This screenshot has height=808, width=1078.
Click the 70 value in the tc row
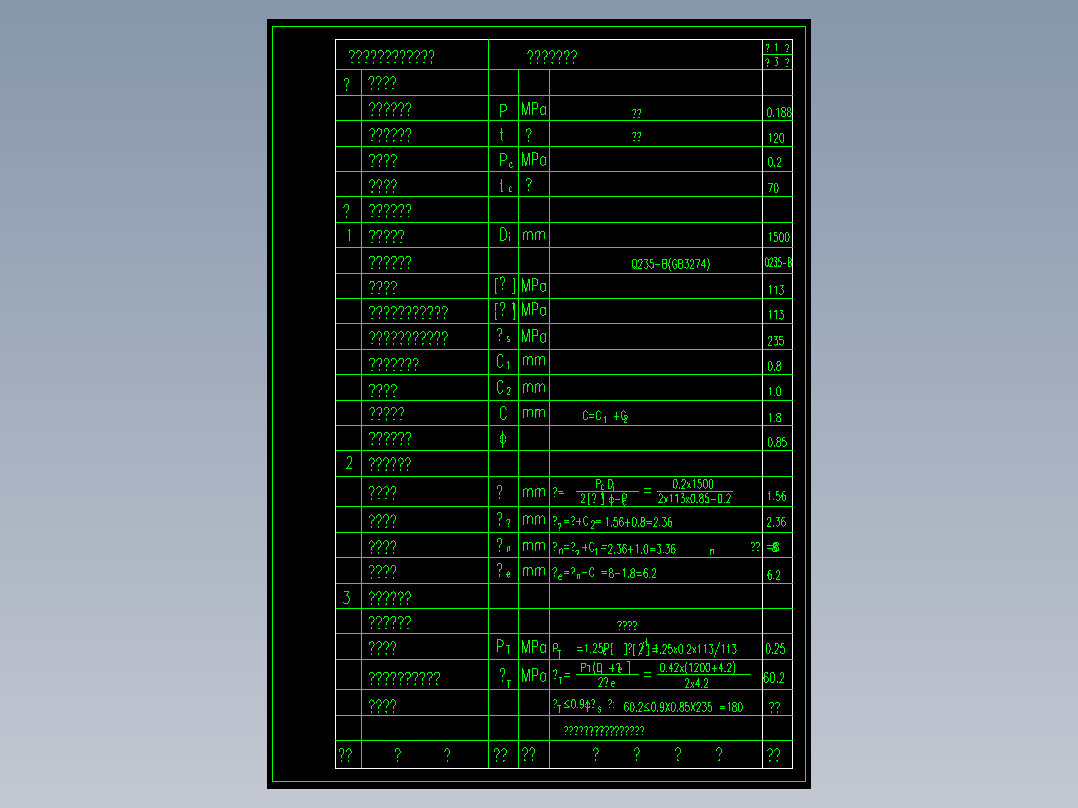(x=773, y=188)
